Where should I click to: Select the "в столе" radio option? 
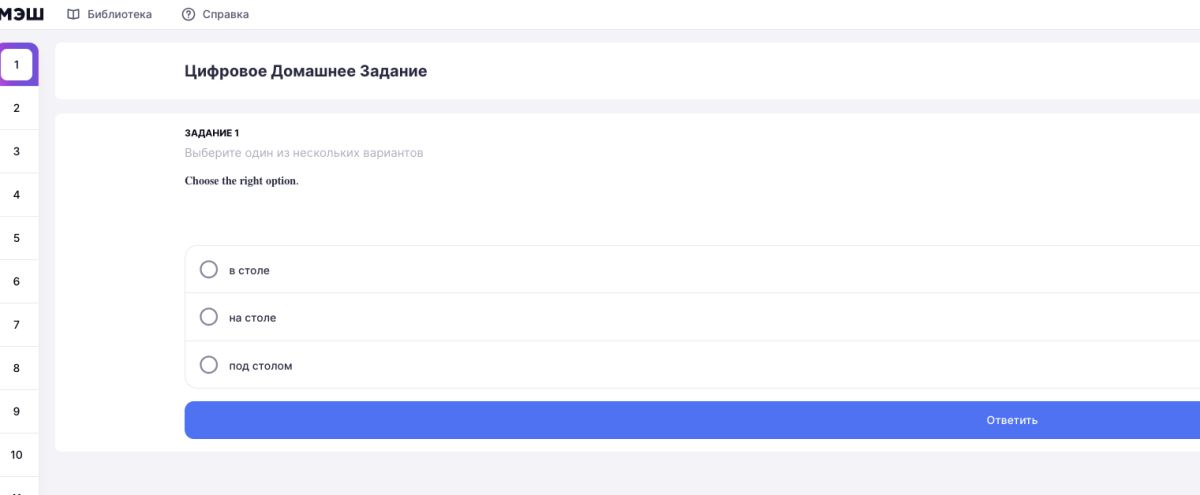(x=209, y=269)
